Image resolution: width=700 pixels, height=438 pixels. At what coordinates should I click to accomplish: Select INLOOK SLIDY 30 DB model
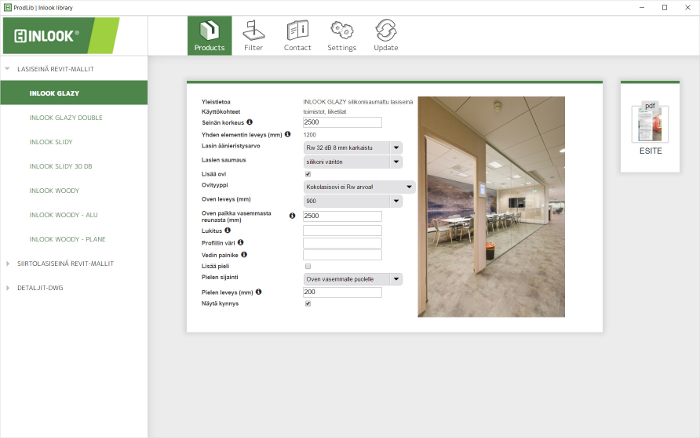(x=60, y=166)
